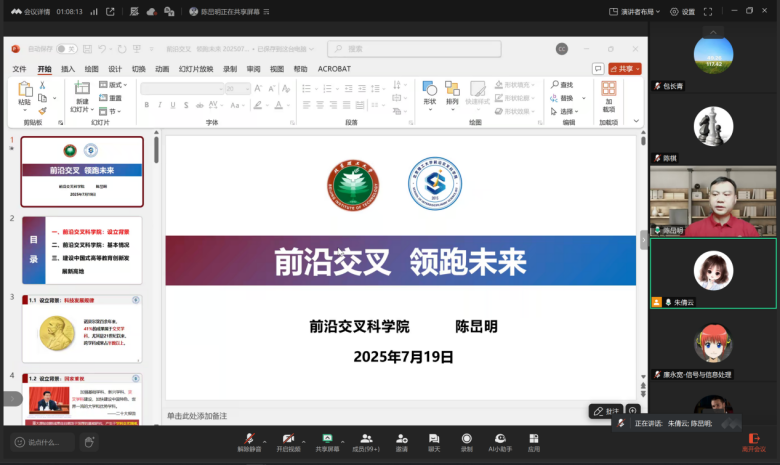Open the Presenter Layout (演讲者布局) dropdown
The height and width of the screenshot is (465, 780).
(635, 11)
